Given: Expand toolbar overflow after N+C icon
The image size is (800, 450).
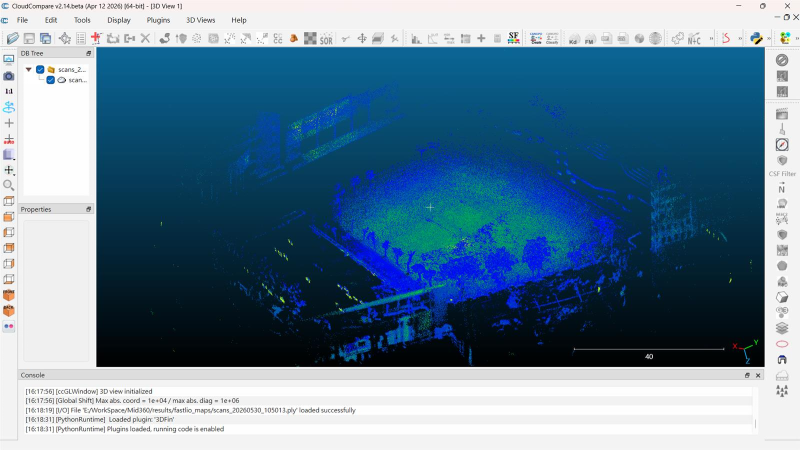Looking at the screenshot, I should point(711,38).
